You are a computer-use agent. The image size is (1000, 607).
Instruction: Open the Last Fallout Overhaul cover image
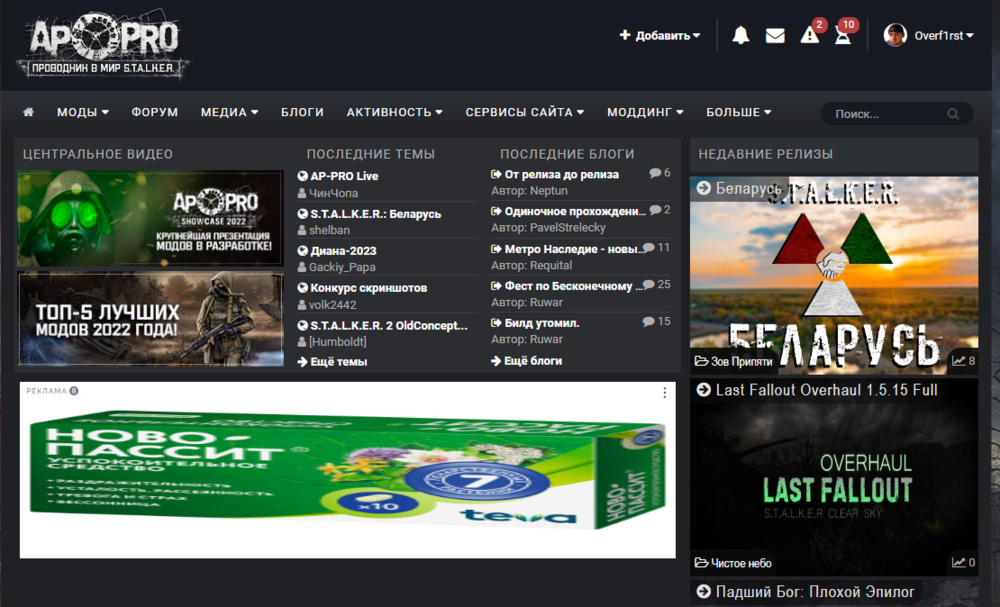click(x=834, y=477)
